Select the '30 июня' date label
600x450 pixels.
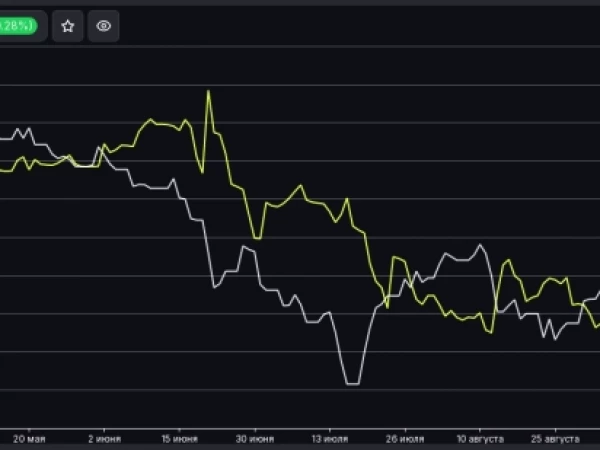coord(255,439)
